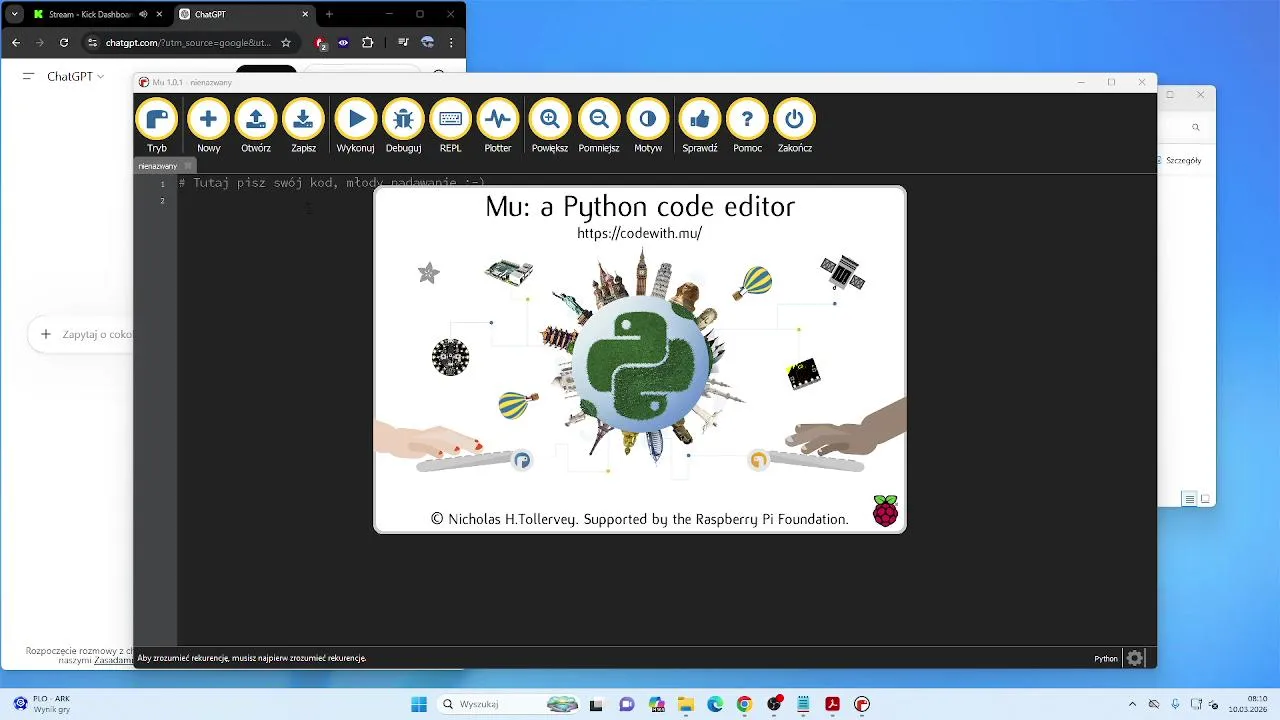This screenshot has height=720, width=1280.
Task: Open a file using Otwórz button
Action: (256, 126)
